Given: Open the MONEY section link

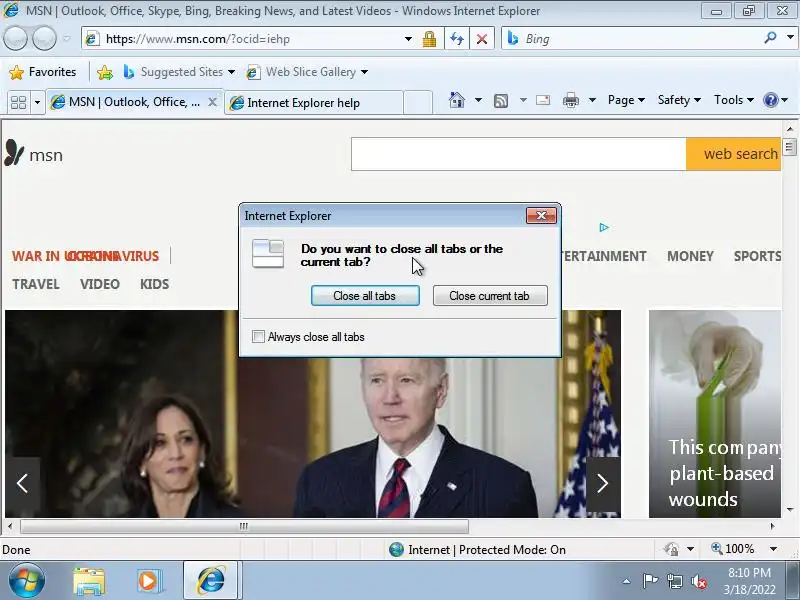Looking at the screenshot, I should [x=690, y=256].
